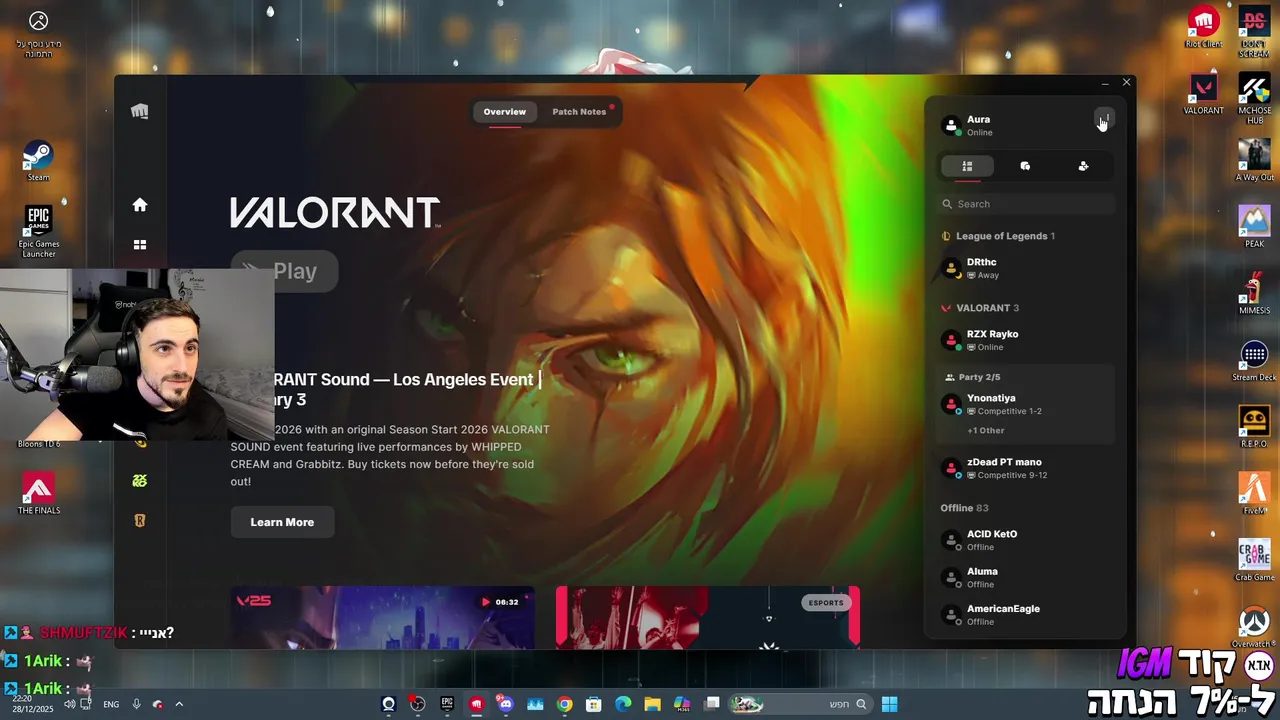The width and height of the screenshot is (1280, 720).
Task: Click the add friend icon
Action: 1083,166
